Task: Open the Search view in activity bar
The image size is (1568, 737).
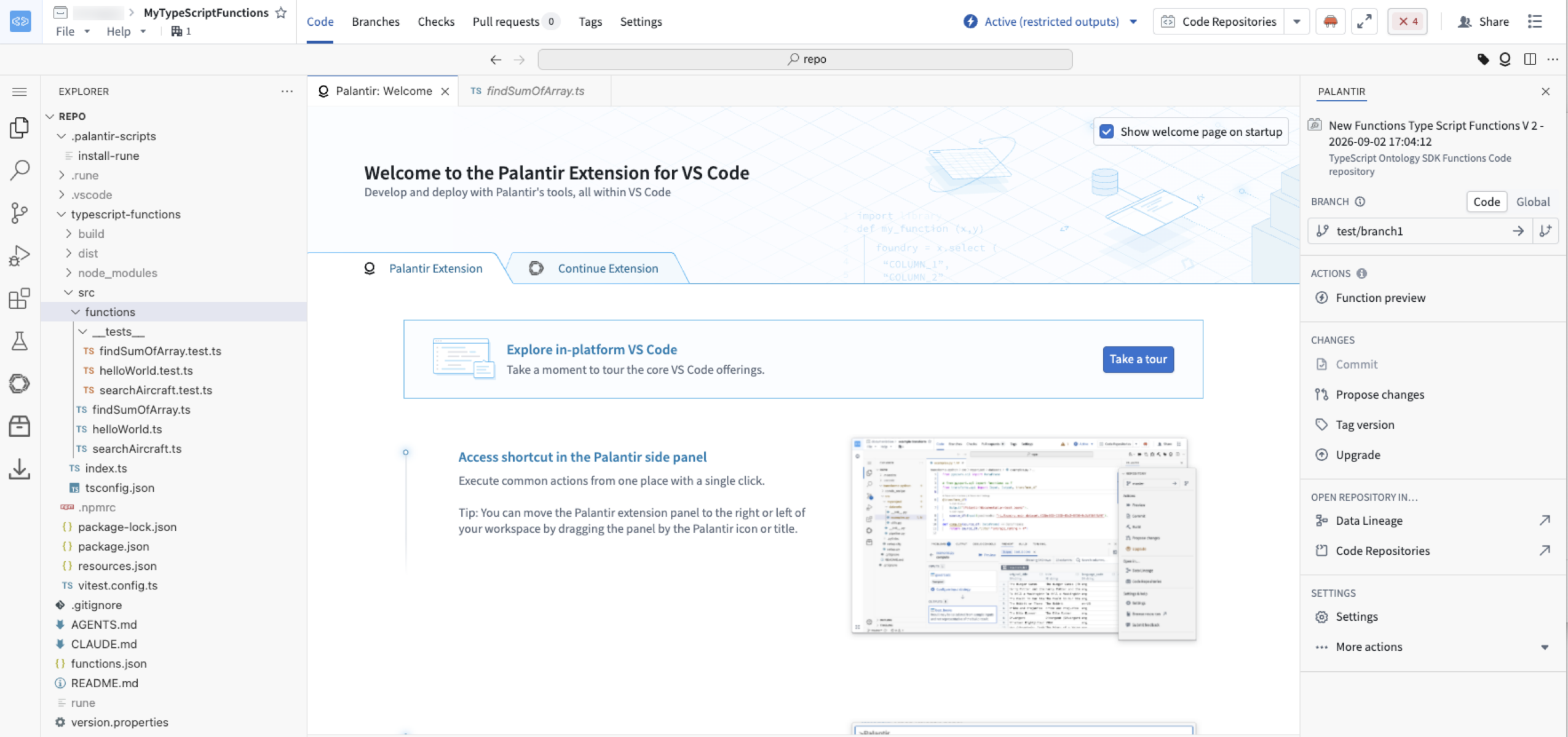Action: [20, 170]
